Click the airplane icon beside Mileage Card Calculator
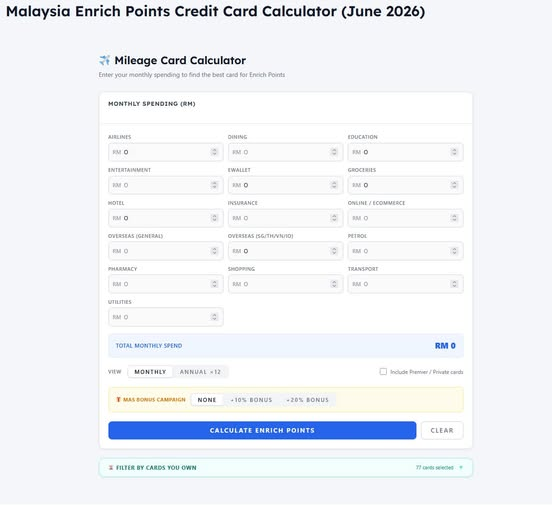 tap(105, 60)
